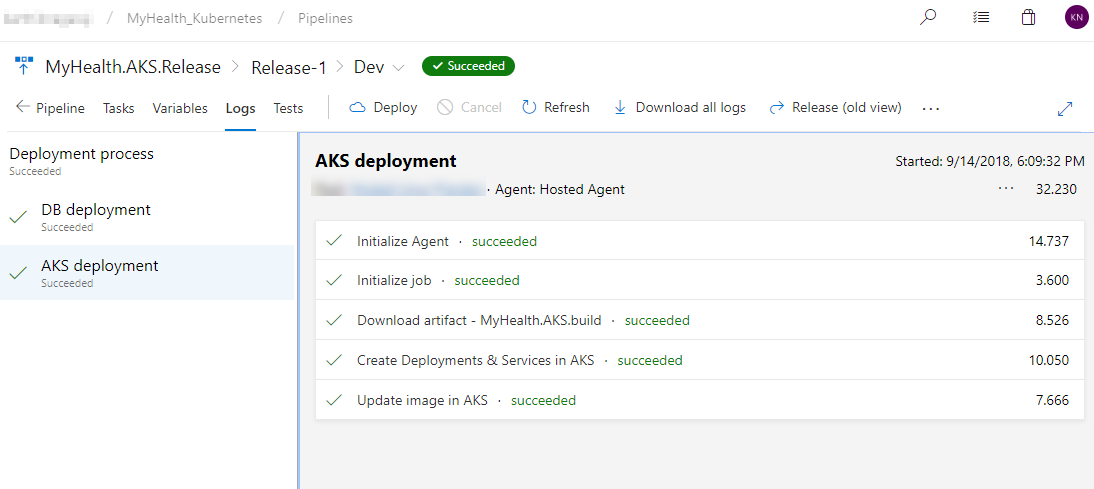Image resolution: width=1094 pixels, height=489 pixels.
Task: Open the work items list icon
Action: point(981,18)
